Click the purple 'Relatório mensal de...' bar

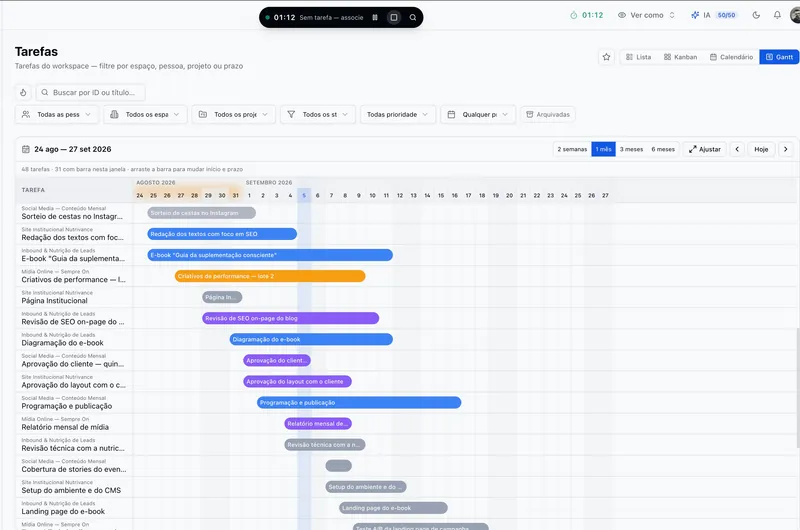pyautogui.click(x=318, y=423)
